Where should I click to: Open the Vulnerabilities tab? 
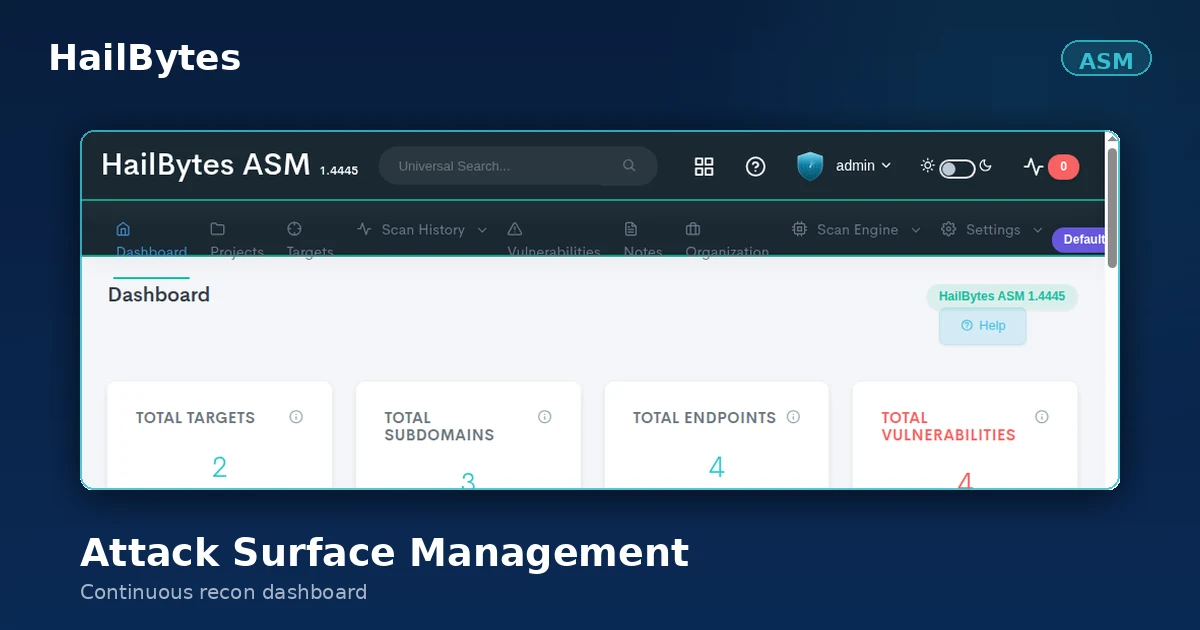pos(554,239)
